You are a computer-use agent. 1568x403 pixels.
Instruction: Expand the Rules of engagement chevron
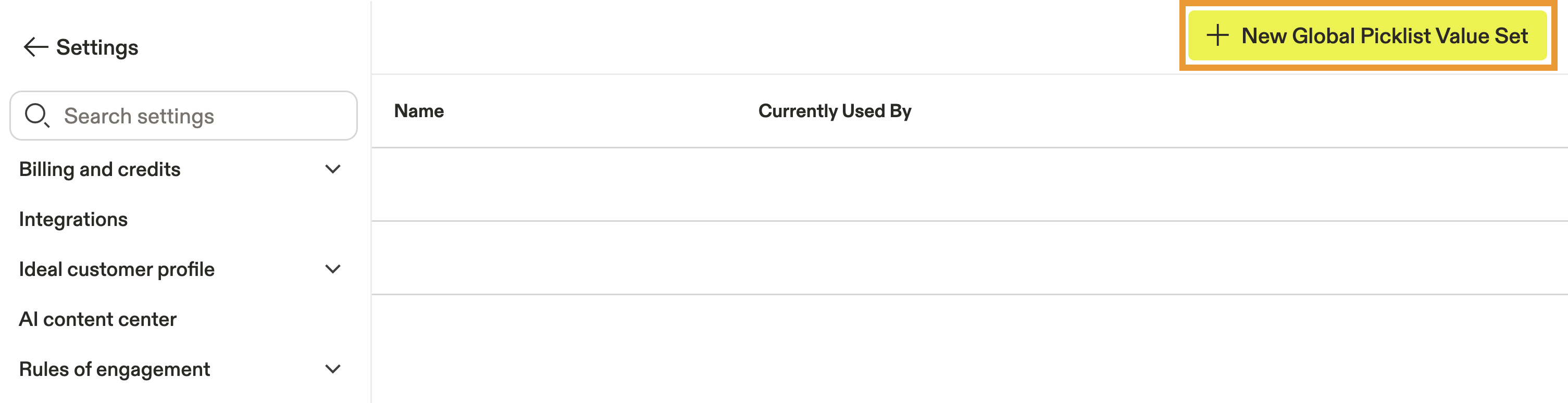[332, 369]
